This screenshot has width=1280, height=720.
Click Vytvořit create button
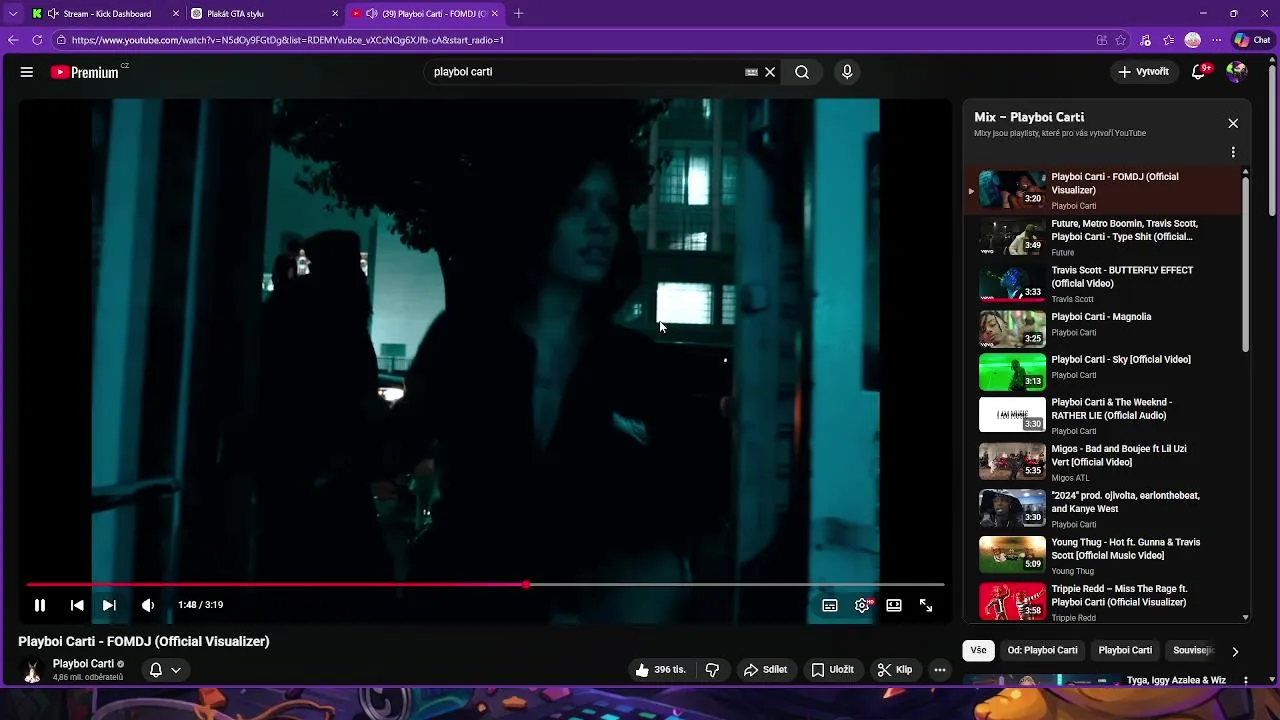[x=1143, y=72]
